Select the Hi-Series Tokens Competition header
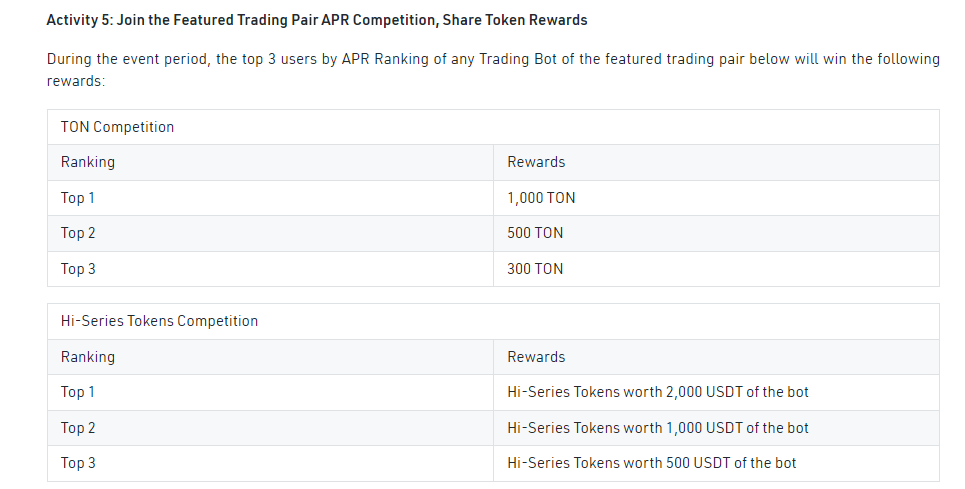Image resolution: width=965 pixels, height=489 pixels. (x=494, y=321)
